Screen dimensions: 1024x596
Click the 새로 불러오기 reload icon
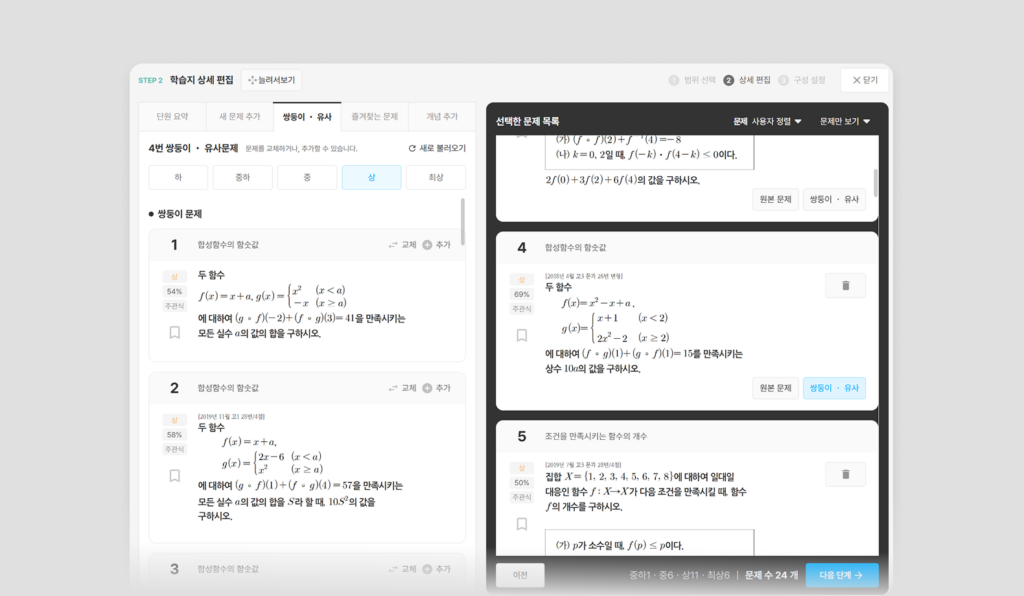click(x=412, y=148)
